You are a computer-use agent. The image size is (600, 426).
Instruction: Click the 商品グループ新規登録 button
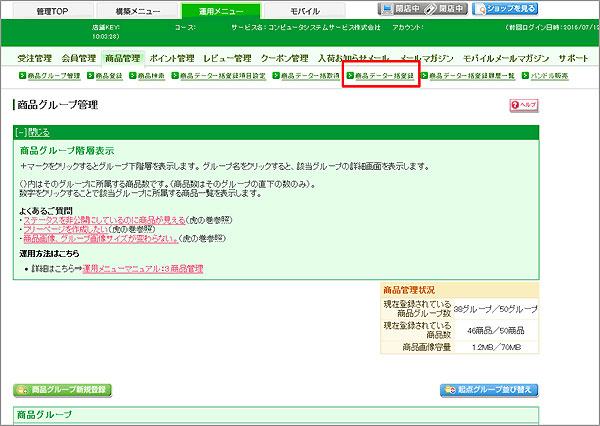coord(62,390)
